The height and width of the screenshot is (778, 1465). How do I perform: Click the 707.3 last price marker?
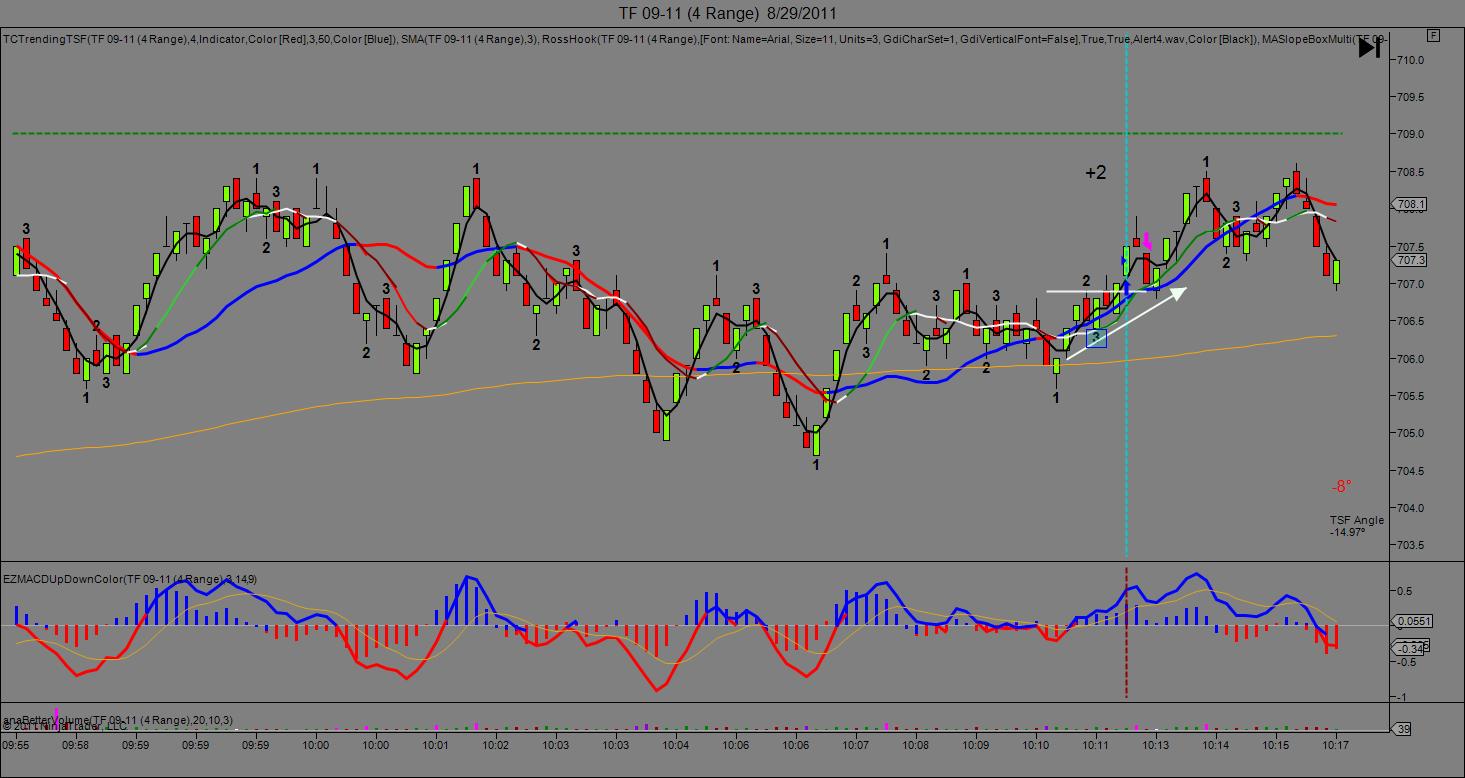coord(1410,260)
